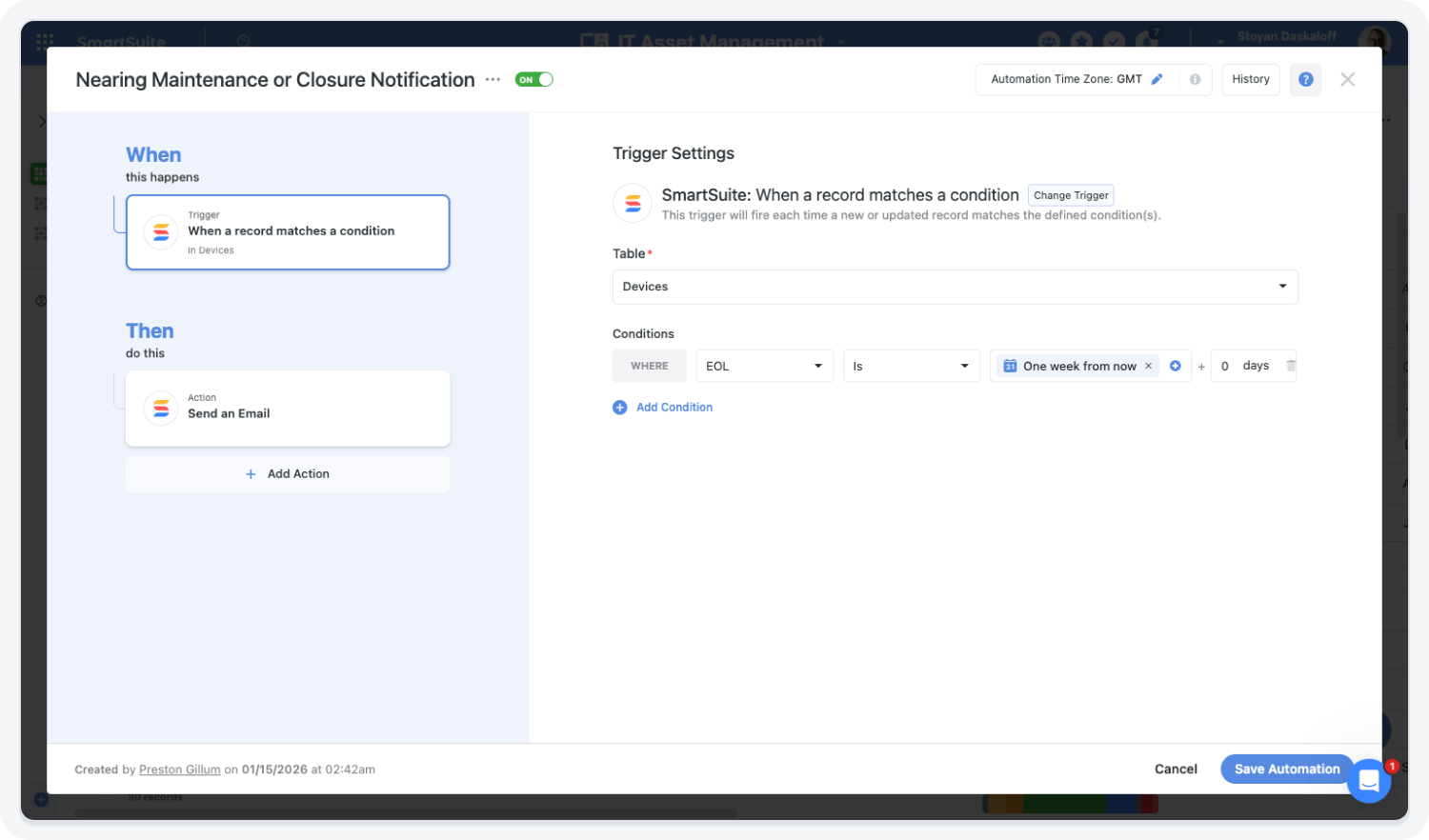Open Preston Gillum profile link
This screenshot has width=1429, height=840.
click(x=180, y=770)
